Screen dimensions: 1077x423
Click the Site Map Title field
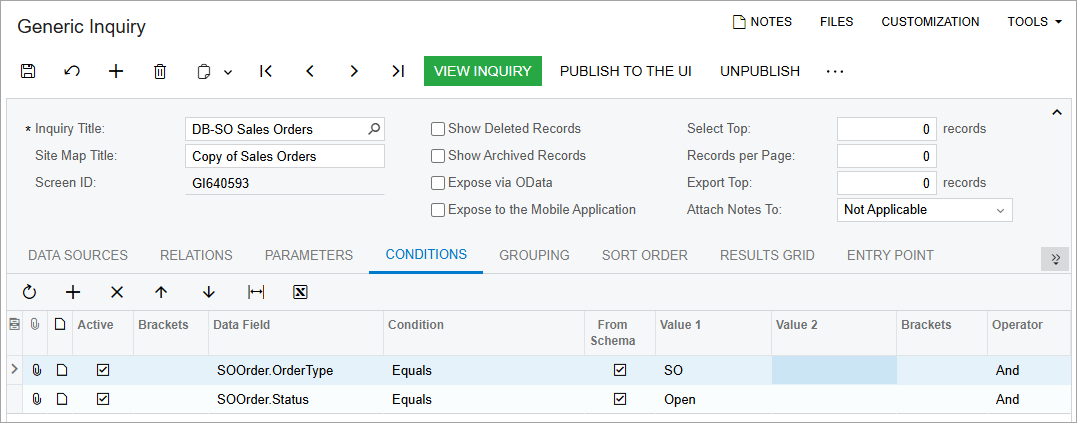click(286, 156)
